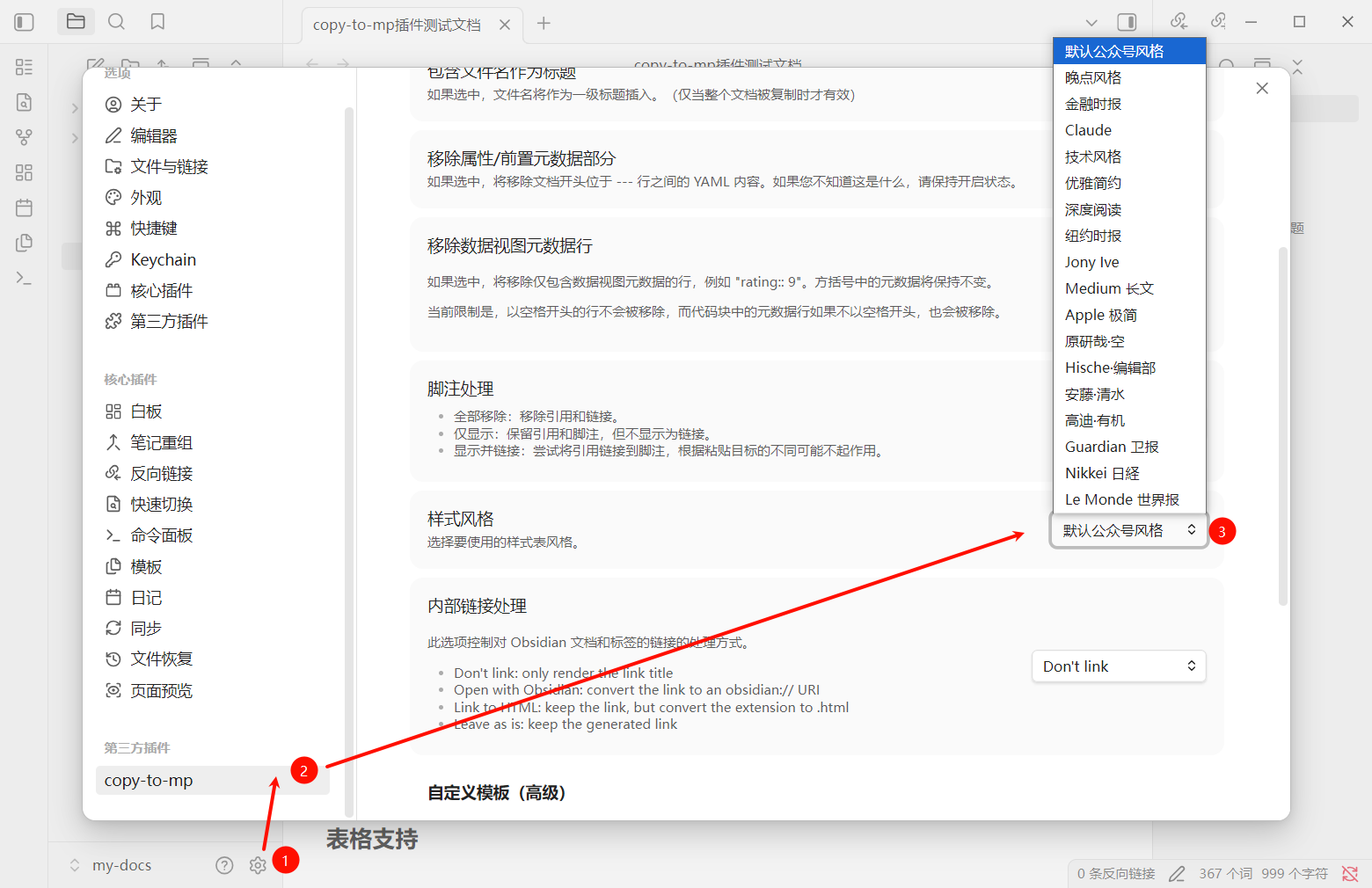Select the files folder icon at top left
1372x888 pixels.
(x=76, y=22)
